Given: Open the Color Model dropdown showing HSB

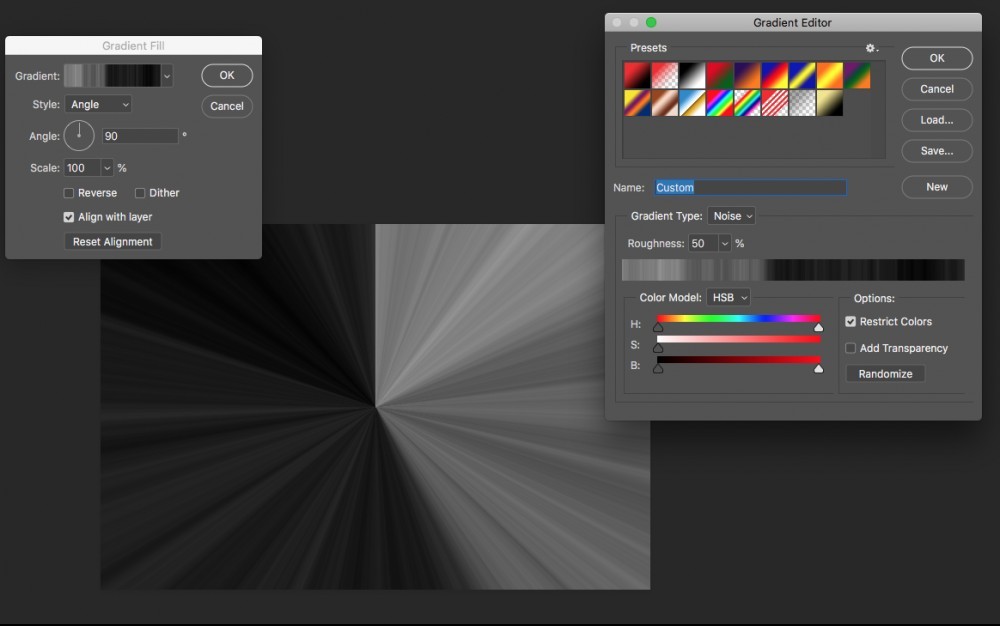Looking at the screenshot, I should pyautogui.click(x=728, y=298).
